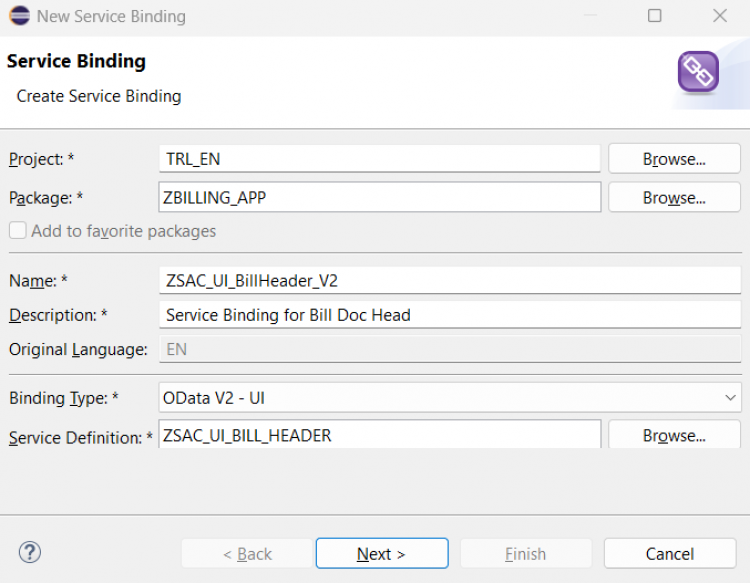
Task: Click the Service Definition input field
Action: [380, 436]
